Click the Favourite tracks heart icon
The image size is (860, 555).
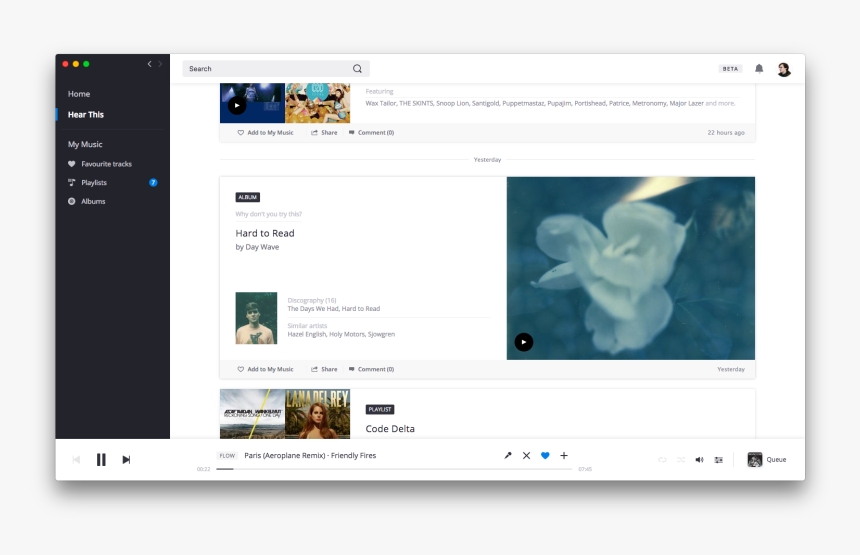point(71,164)
